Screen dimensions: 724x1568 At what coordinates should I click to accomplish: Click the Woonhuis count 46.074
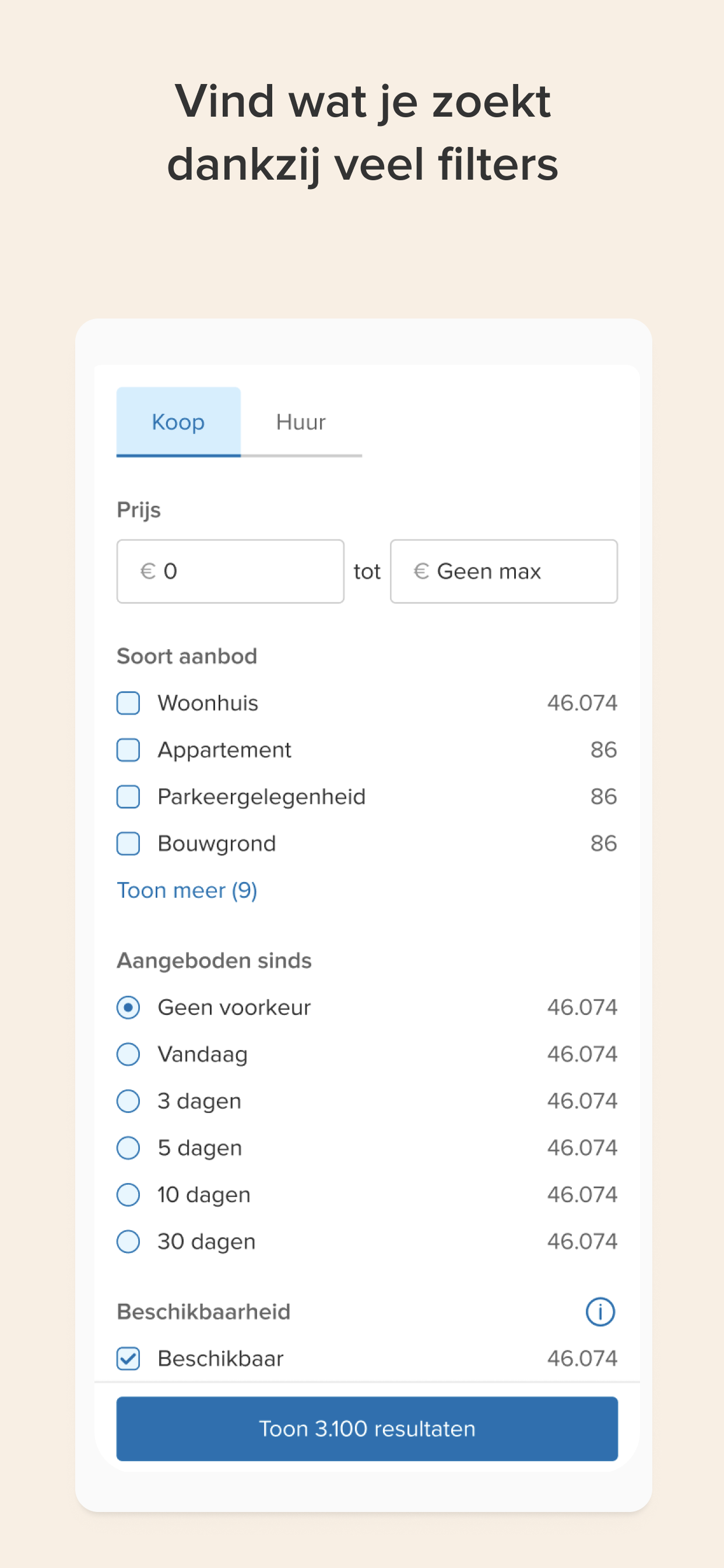tap(582, 703)
